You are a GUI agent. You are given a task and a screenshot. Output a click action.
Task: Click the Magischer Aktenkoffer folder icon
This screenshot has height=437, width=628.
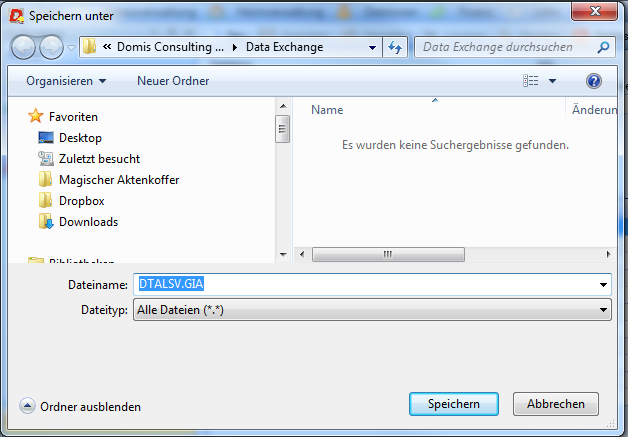[x=45, y=179]
